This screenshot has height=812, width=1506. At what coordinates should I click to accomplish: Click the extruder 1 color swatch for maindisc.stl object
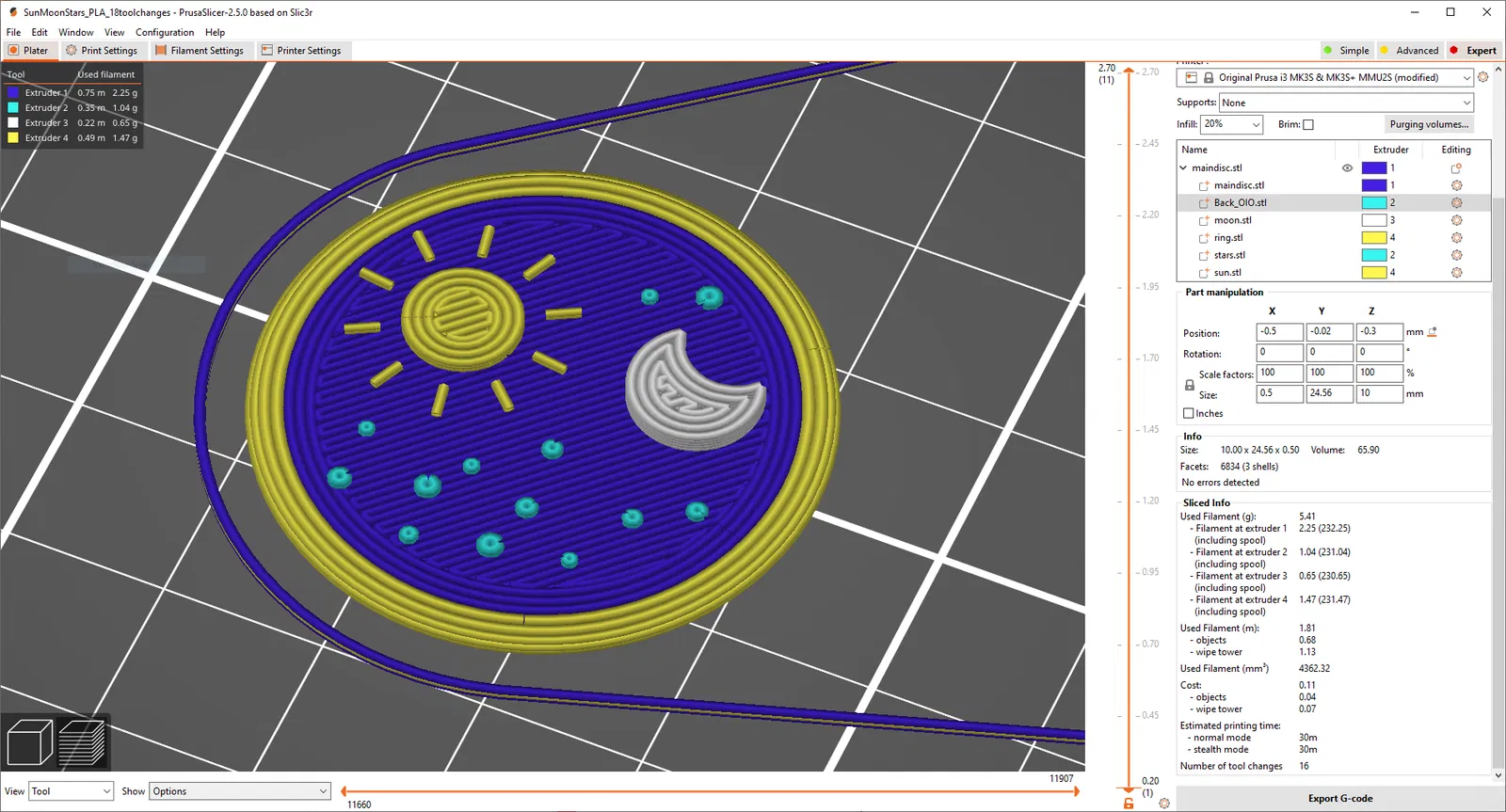click(1374, 168)
